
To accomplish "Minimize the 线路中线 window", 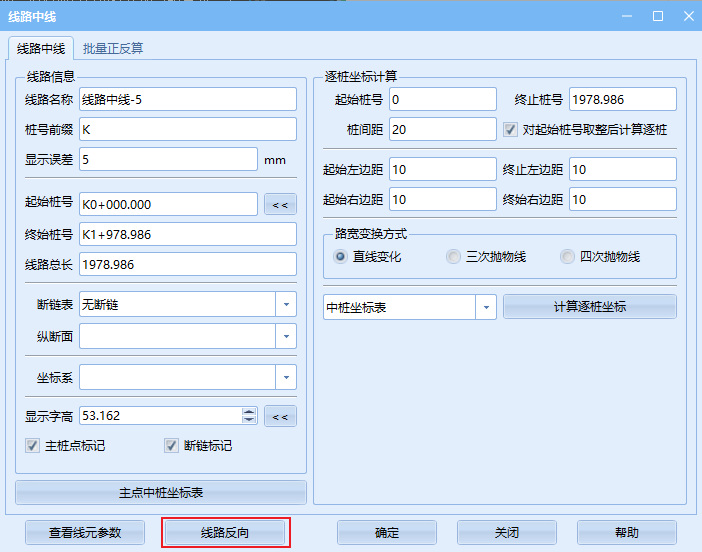I will [x=627, y=17].
